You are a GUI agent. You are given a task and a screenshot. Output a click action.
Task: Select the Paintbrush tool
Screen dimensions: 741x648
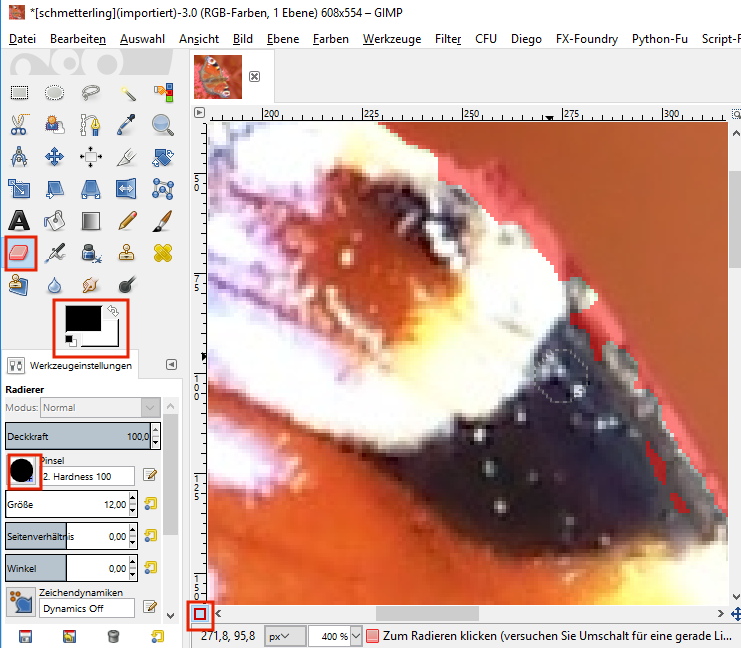[x=163, y=221]
